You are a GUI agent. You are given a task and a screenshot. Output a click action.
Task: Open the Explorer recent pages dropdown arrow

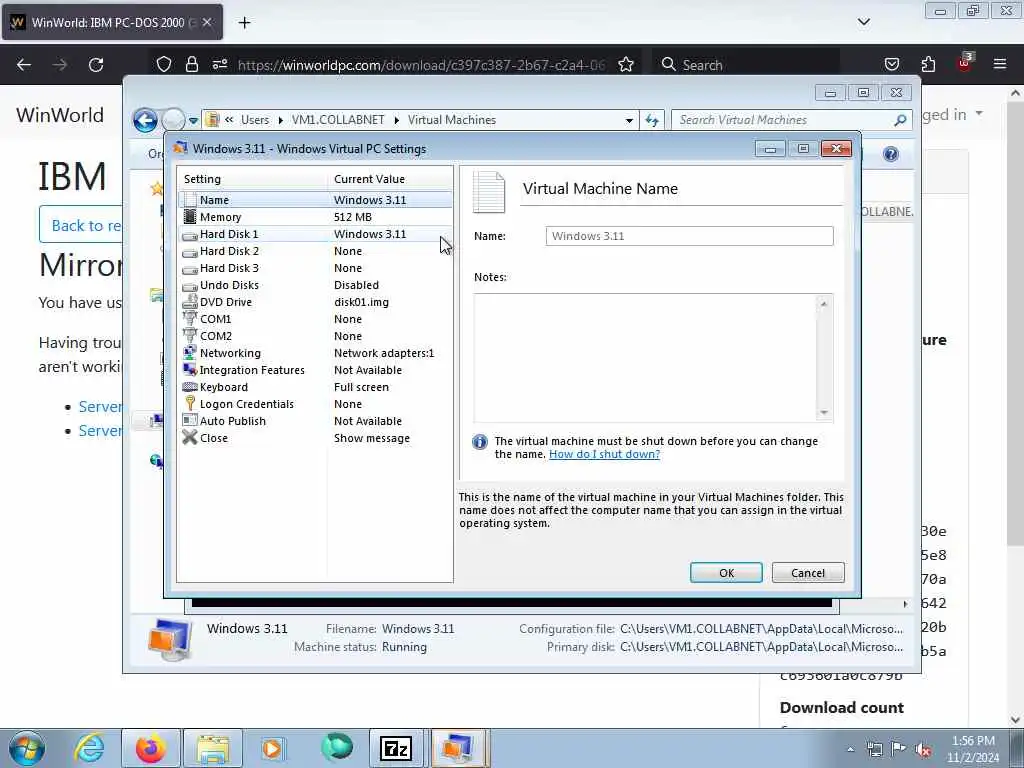point(193,121)
